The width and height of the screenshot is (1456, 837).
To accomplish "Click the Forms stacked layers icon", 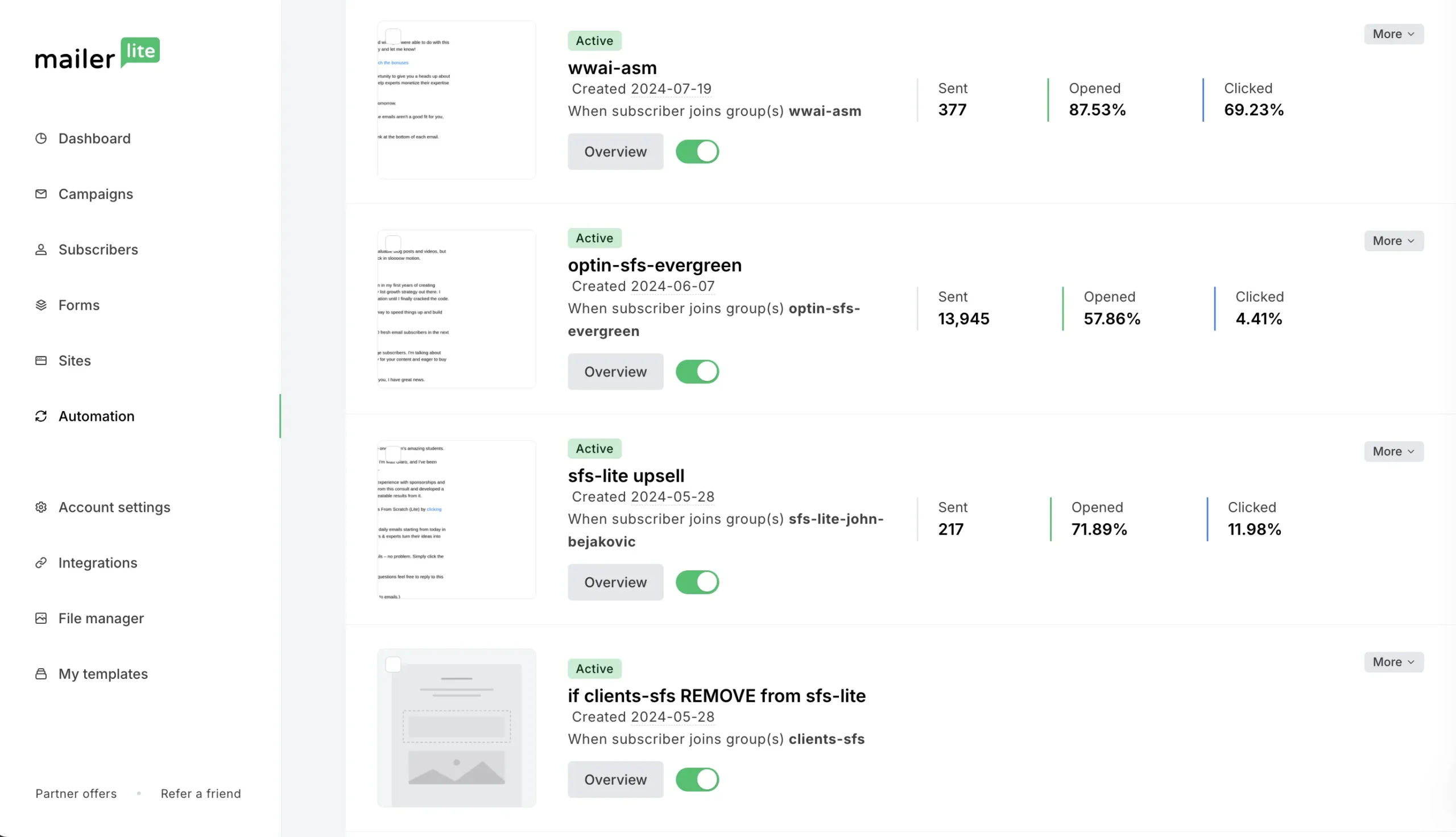I will (x=41, y=305).
